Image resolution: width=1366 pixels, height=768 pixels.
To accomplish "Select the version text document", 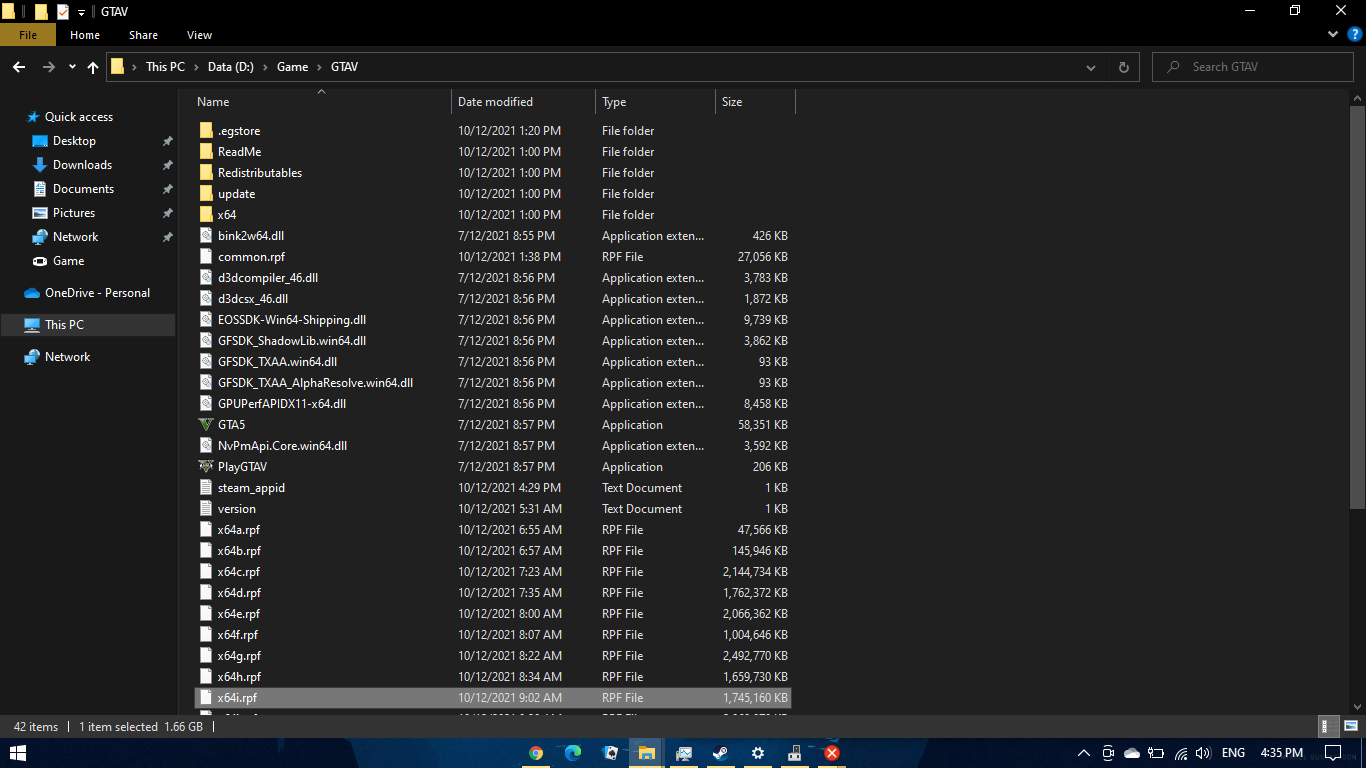I will [x=237, y=509].
